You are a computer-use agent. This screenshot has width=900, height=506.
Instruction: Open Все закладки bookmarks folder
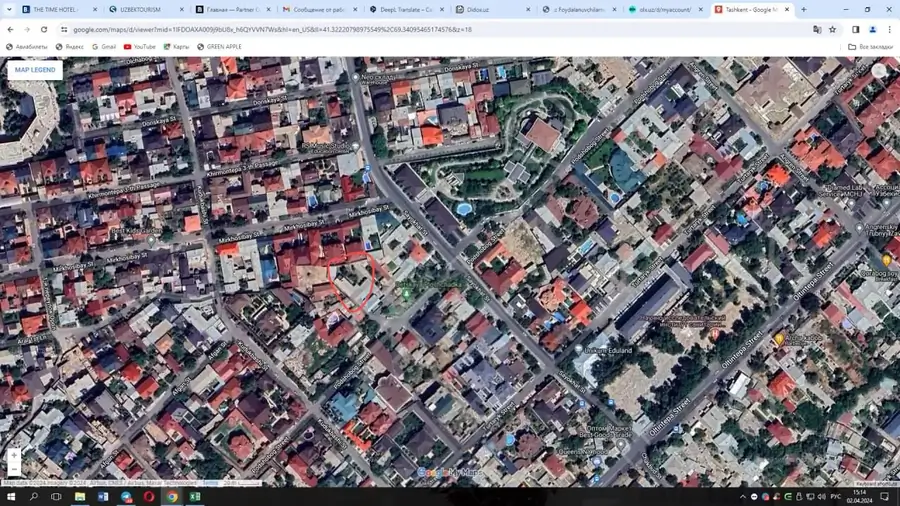tap(870, 47)
